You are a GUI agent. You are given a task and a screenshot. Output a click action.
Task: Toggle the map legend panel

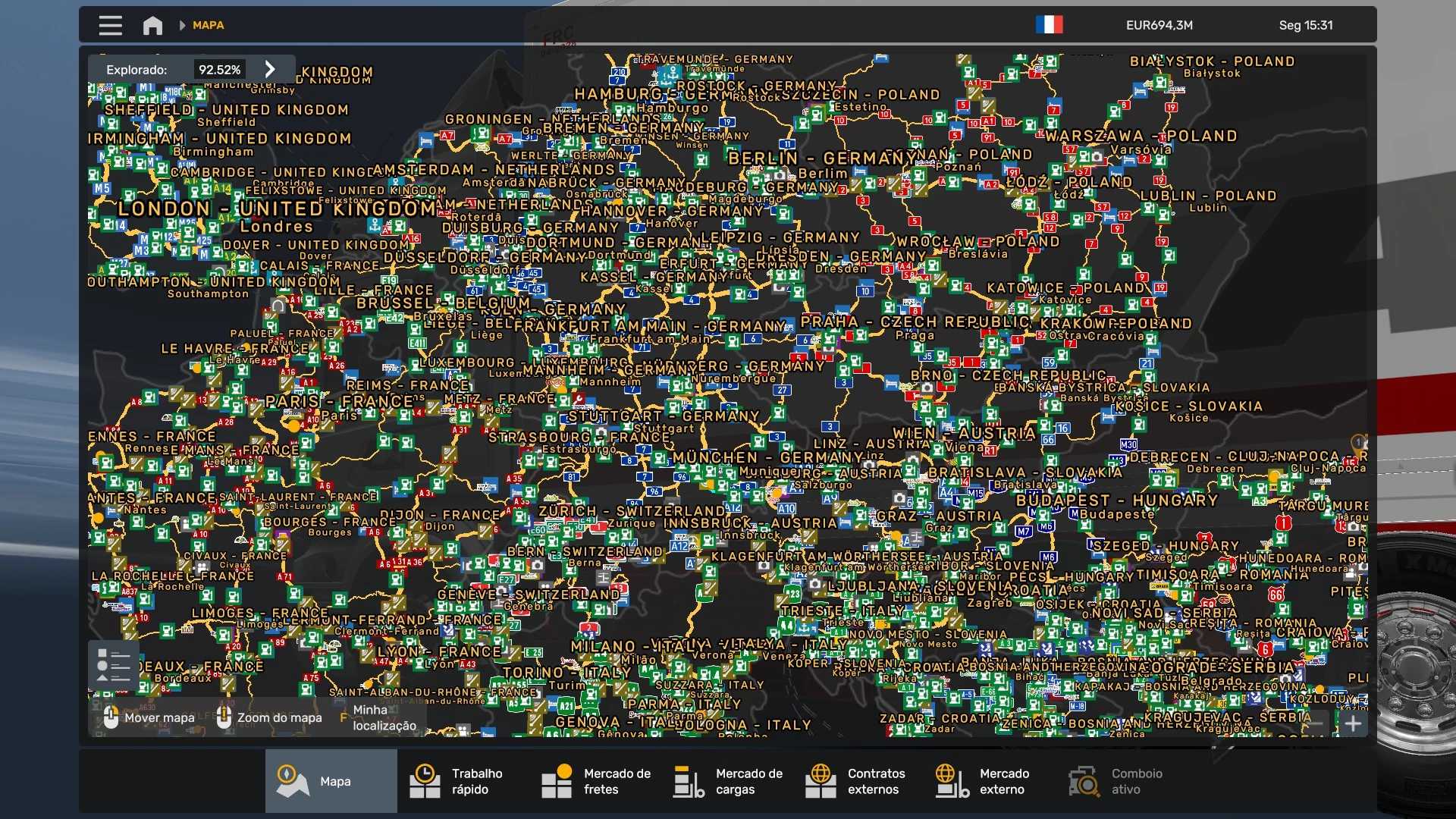tap(113, 666)
